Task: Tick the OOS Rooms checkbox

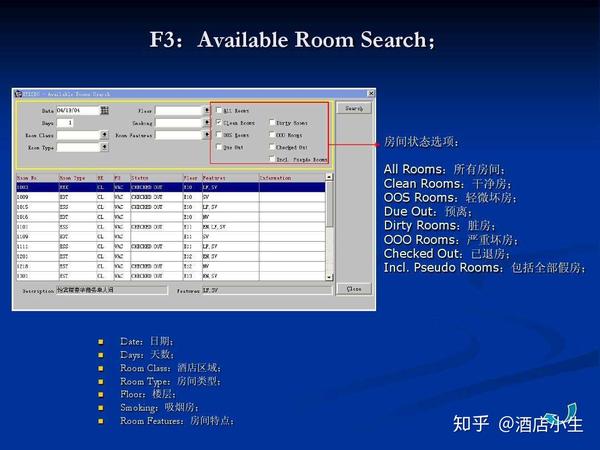Action: point(219,135)
